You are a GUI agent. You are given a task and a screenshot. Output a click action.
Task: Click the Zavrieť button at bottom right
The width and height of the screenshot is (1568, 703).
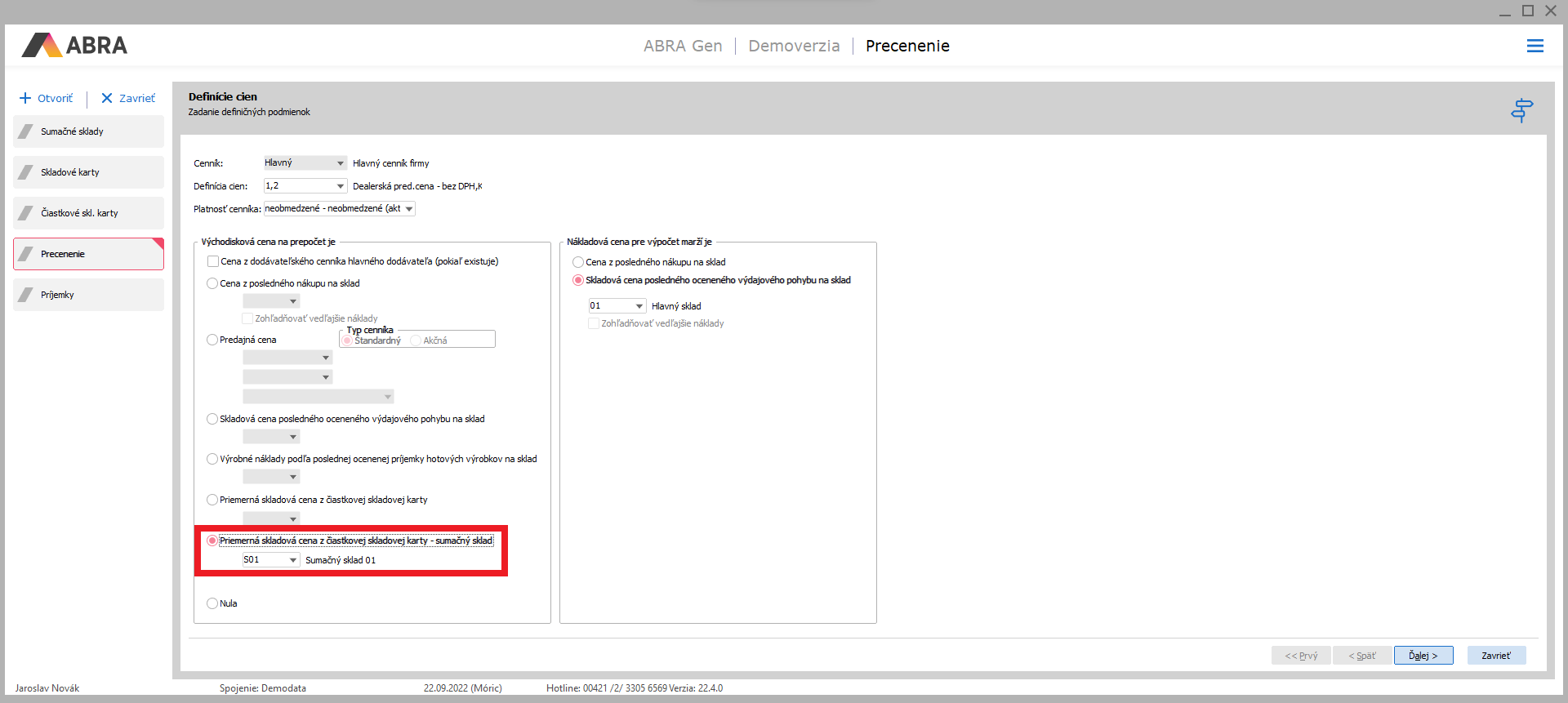(1495, 656)
